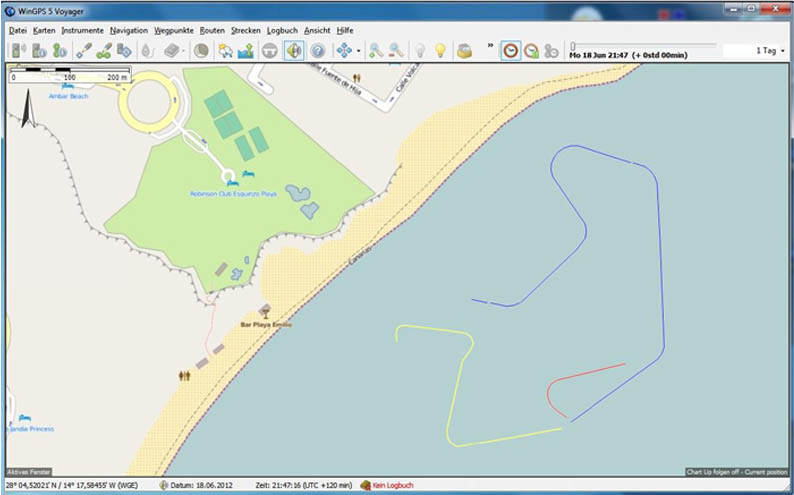This screenshot has width=794, height=495.
Task: Click the bright yellow light bulb icon
Action: pos(440,51)
